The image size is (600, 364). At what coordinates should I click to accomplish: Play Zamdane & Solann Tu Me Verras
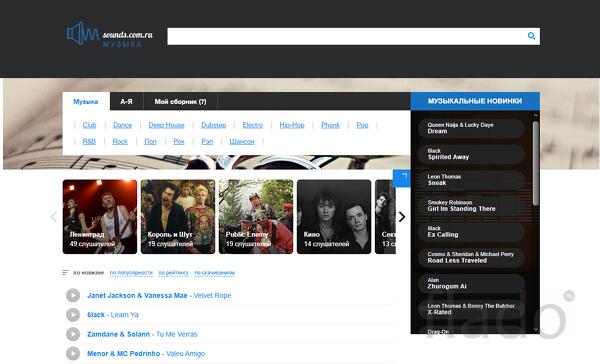73,334
